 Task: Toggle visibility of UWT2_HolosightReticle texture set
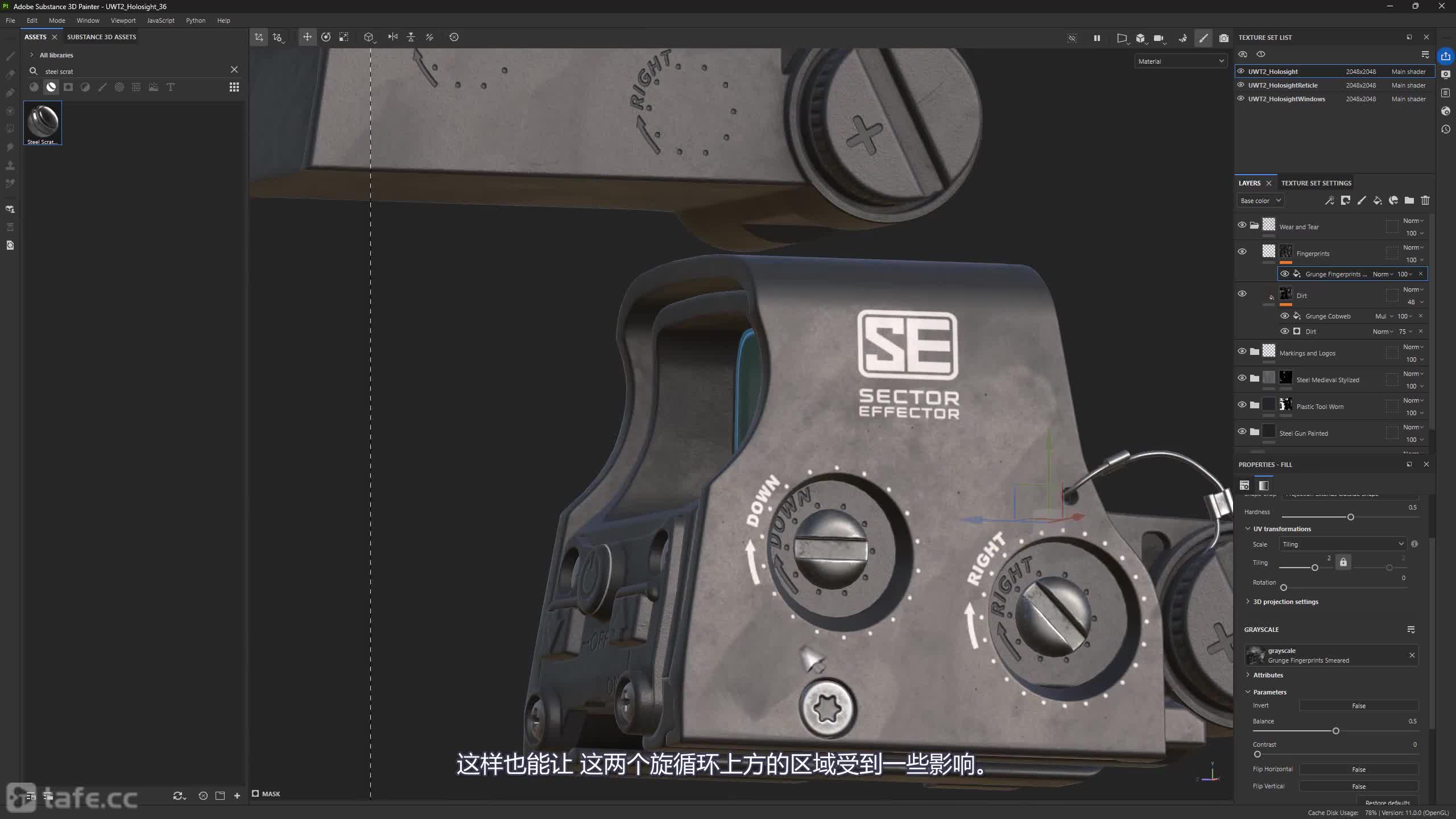pos(1241,85)
